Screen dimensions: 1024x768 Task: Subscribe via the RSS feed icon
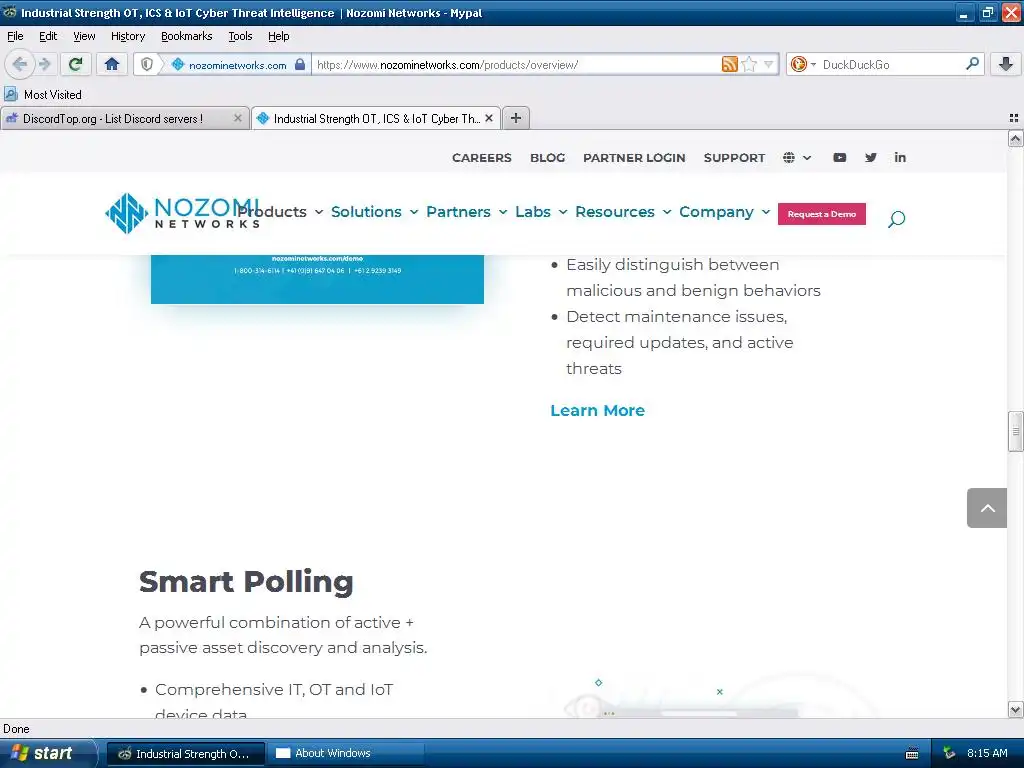point(729,64)
